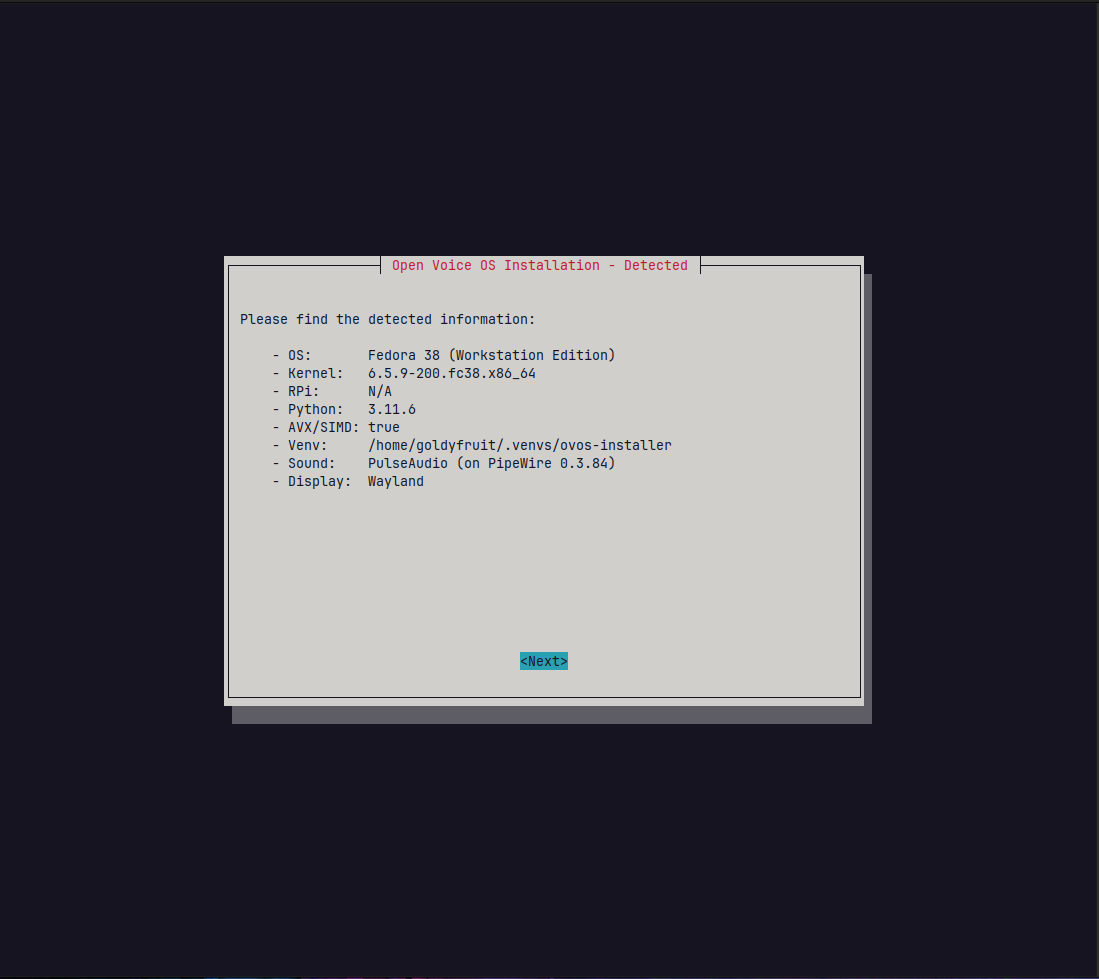Click the 'Sound:' label
Image resolution: width=1099 pixels, height=979 pixels.
click(x=311, y=463)
